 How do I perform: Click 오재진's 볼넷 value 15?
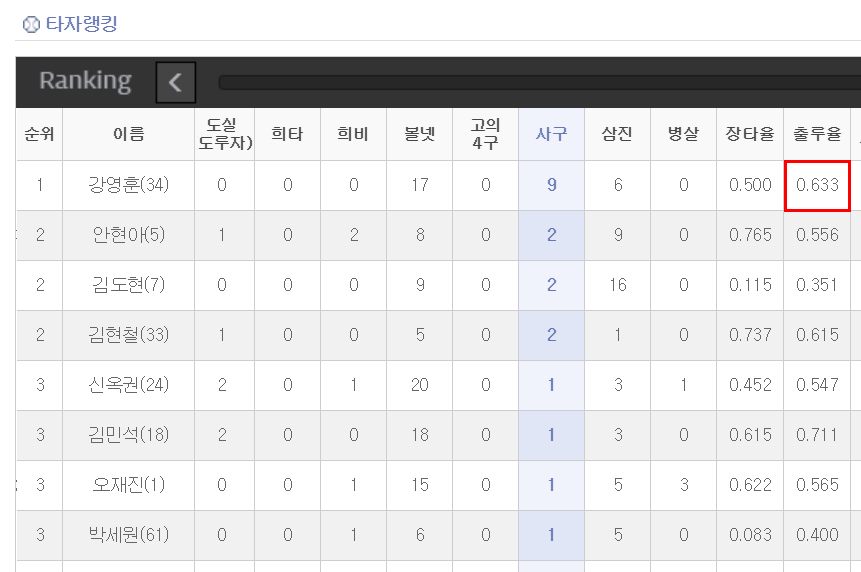pyautogui.click(x=420, y=485)
